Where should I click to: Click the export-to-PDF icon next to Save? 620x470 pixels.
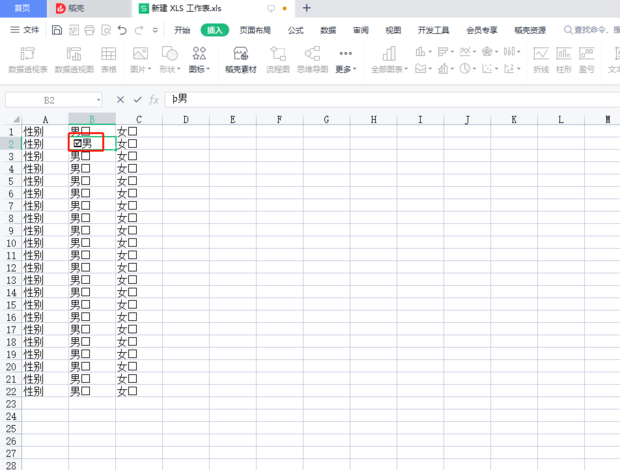74,30
